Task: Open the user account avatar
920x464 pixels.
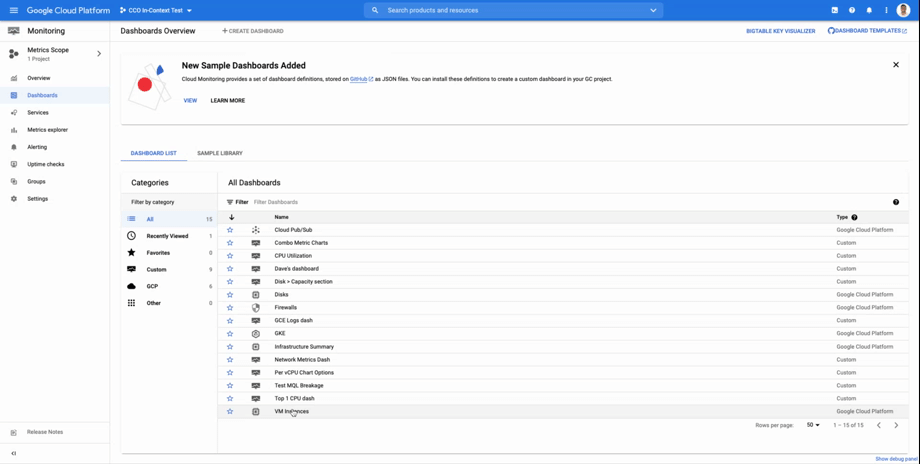Action: (x=903, y=11)
